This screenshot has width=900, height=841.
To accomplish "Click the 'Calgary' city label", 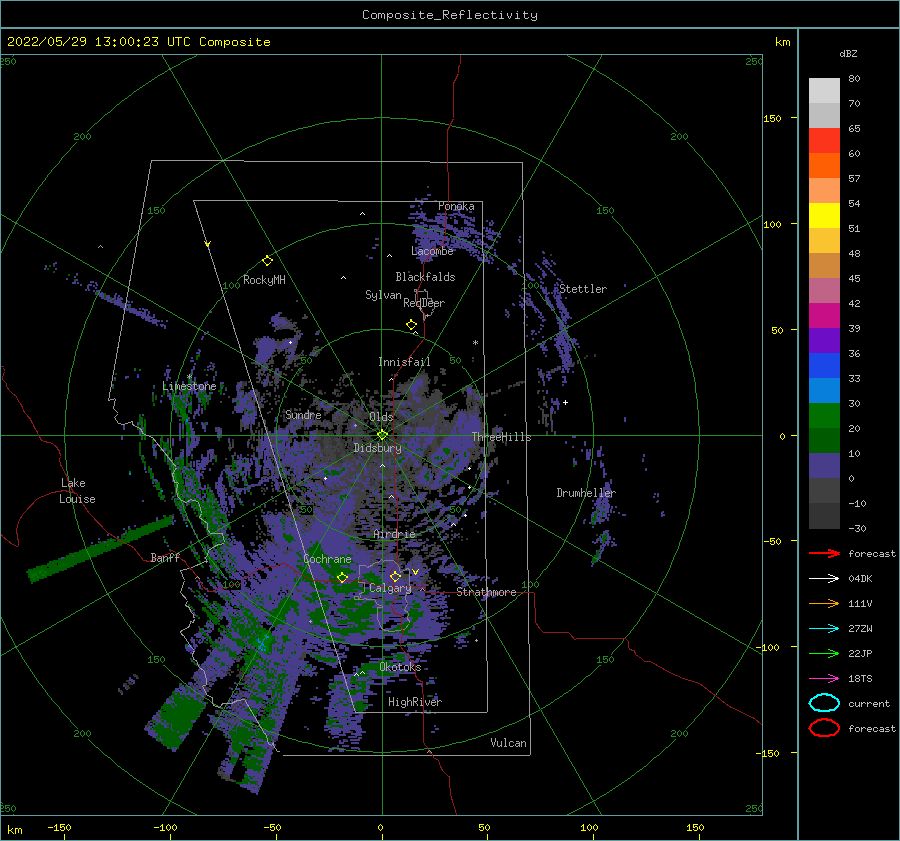I will pos(390,588).
